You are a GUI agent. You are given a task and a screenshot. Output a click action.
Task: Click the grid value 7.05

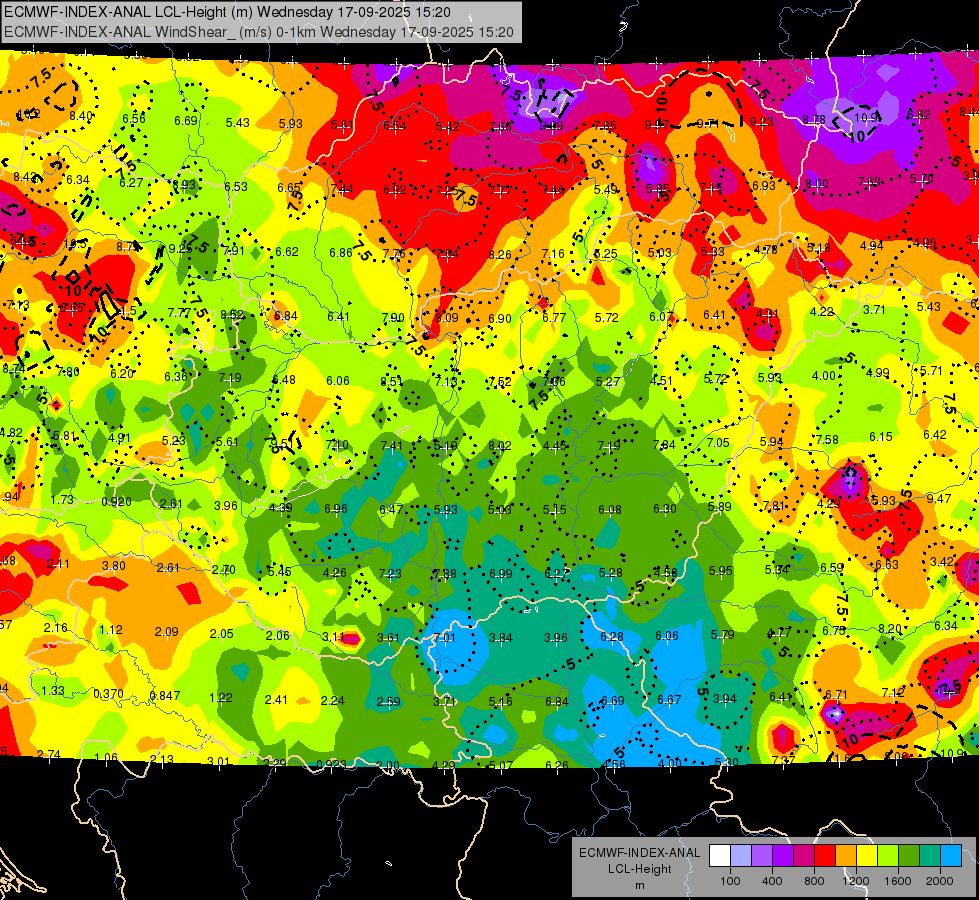point(718,442)
